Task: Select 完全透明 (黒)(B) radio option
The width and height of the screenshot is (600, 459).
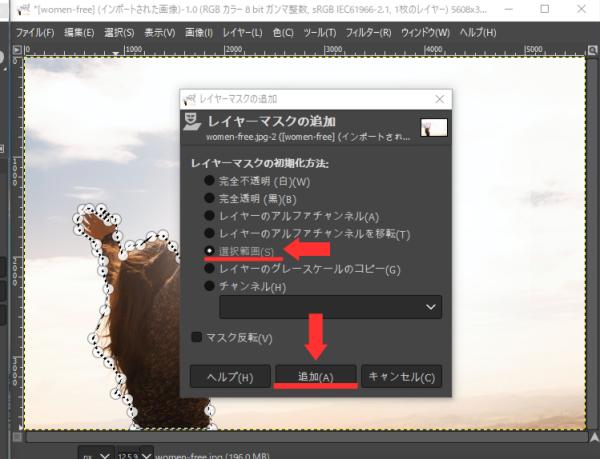Action: coord(250,199)
